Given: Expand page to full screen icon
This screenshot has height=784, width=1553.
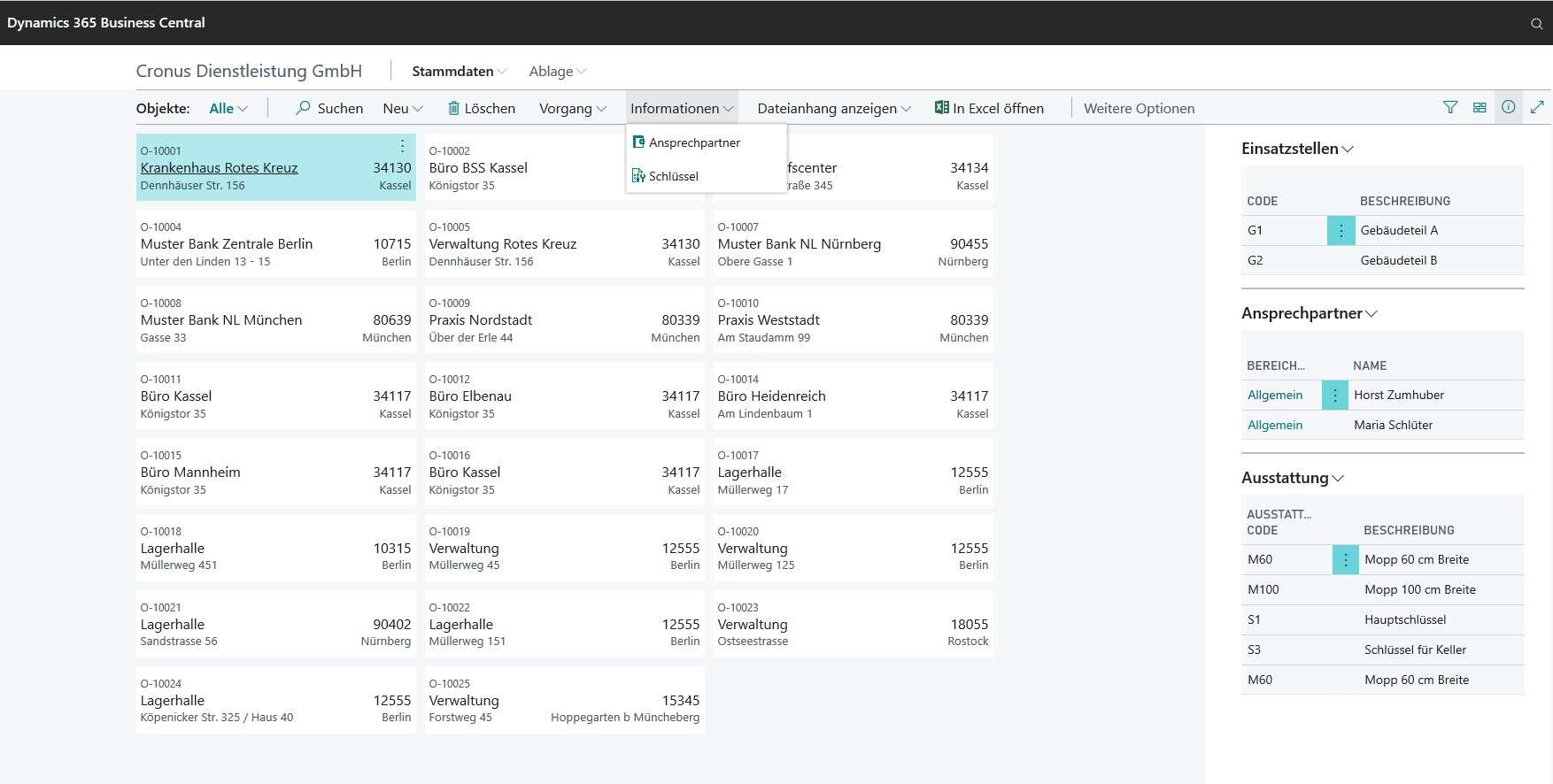Looking at the screenshot, I should 1538,108.
